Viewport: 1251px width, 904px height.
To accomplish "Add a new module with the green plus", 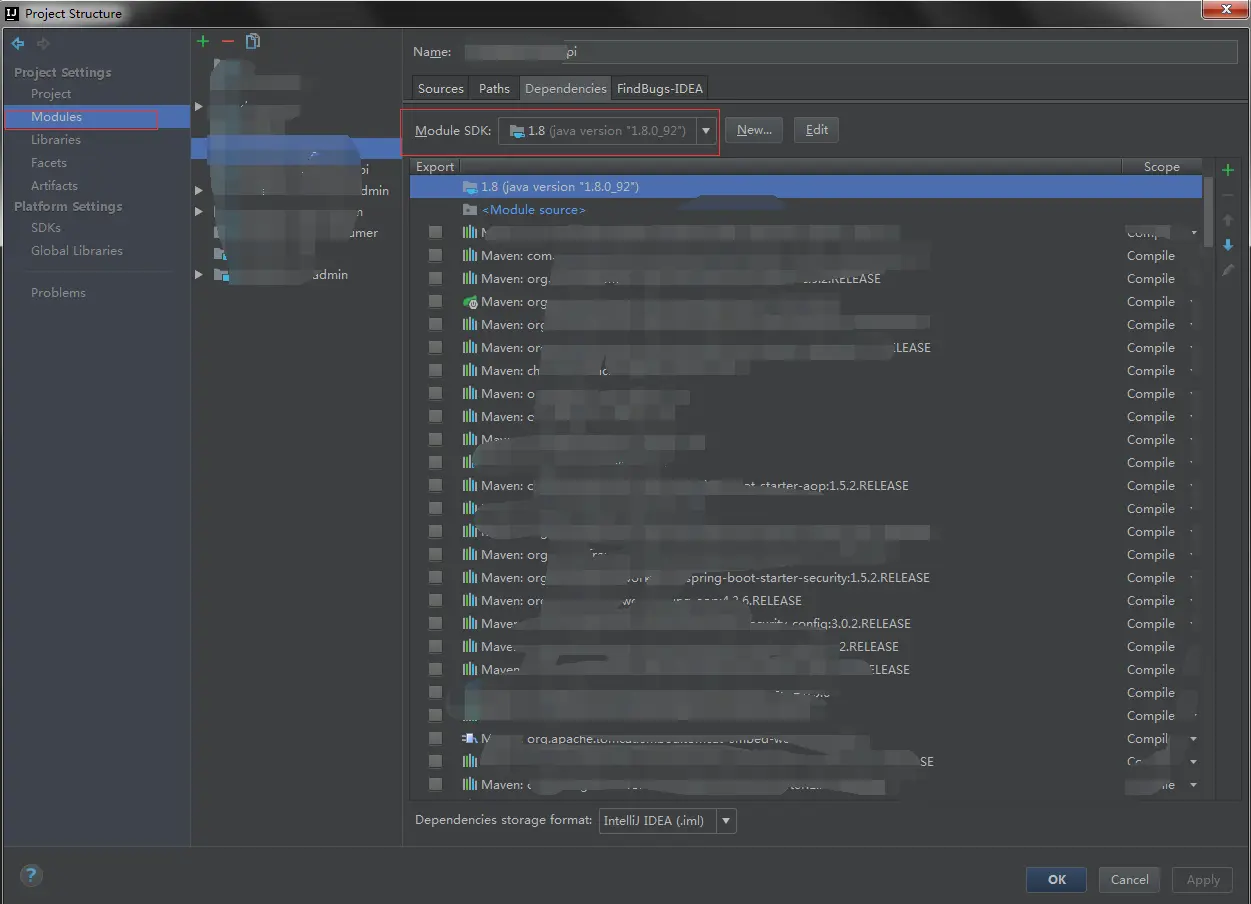I will pyautogui.click(x=203, y=41).
